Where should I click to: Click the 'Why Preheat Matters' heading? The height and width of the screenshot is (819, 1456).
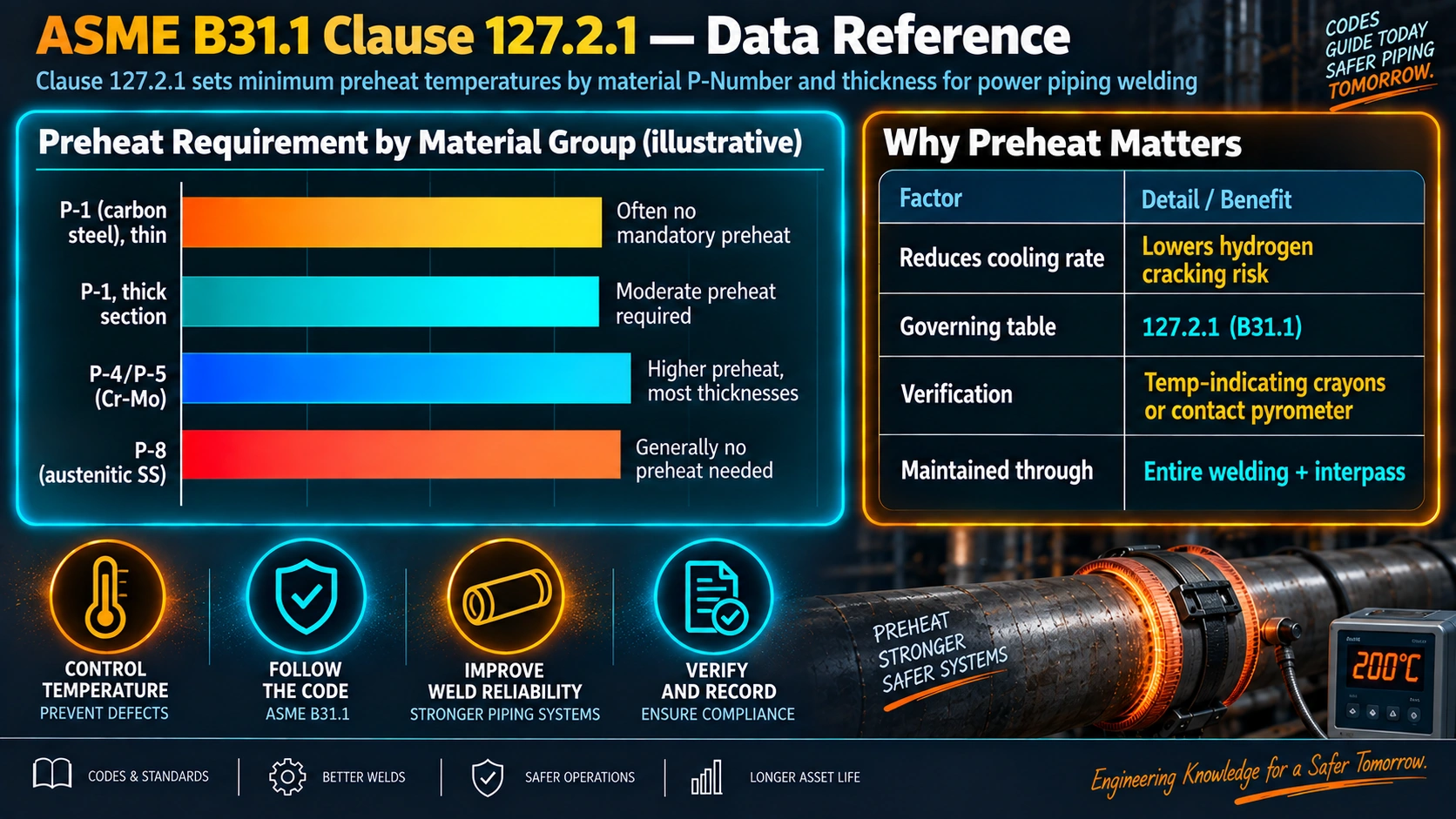coord(1062,143)
